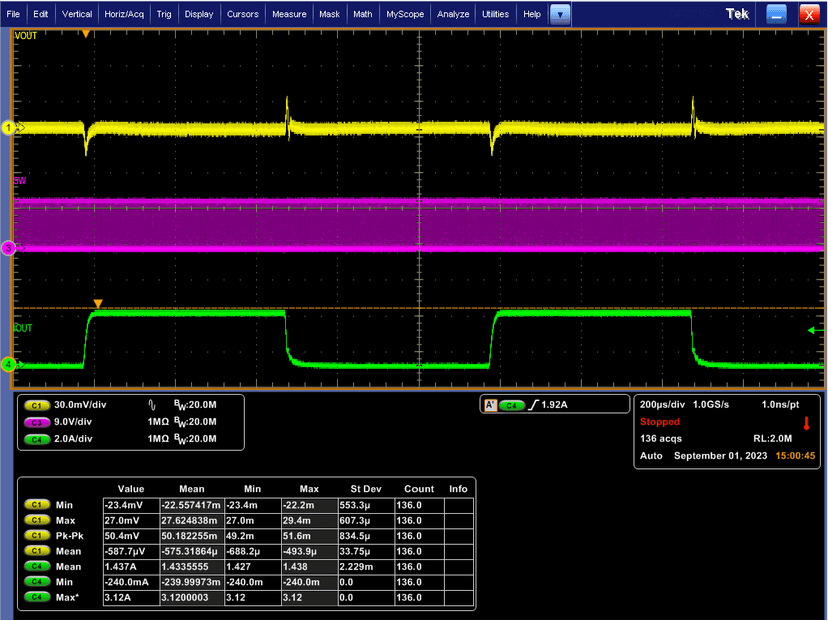
Task: Expand the menu bar dropdown arrow button
Action: [x=561, y=14]
